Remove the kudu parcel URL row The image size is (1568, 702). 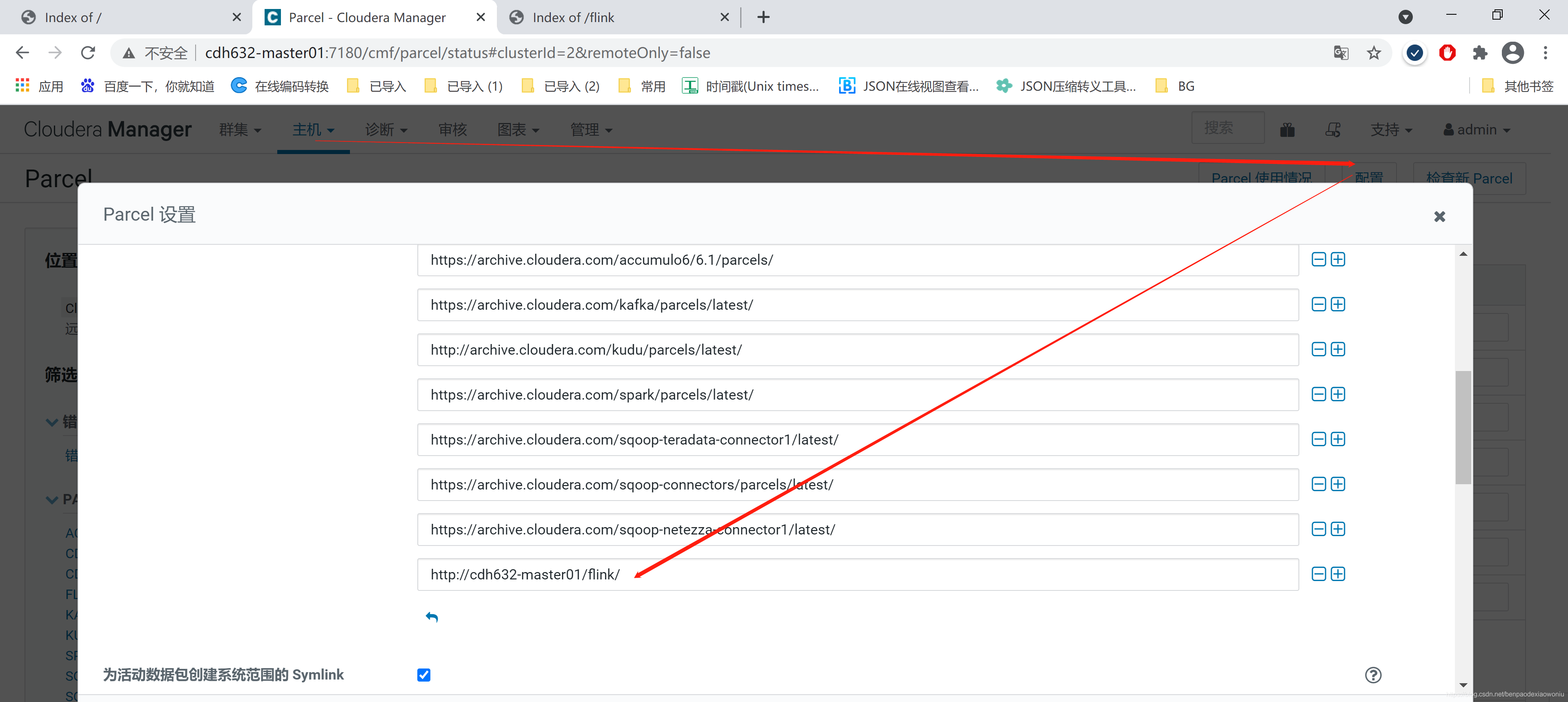1319,349
